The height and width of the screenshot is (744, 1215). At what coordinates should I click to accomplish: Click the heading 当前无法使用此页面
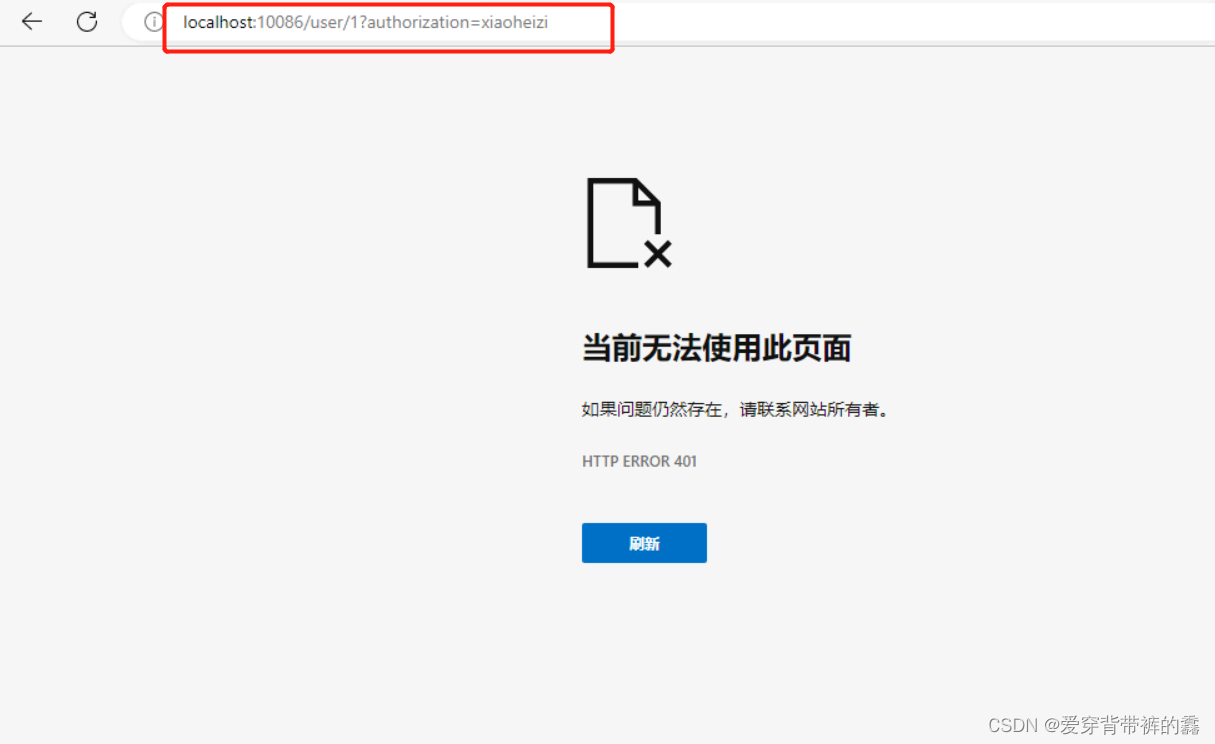[x=716, y=348]
